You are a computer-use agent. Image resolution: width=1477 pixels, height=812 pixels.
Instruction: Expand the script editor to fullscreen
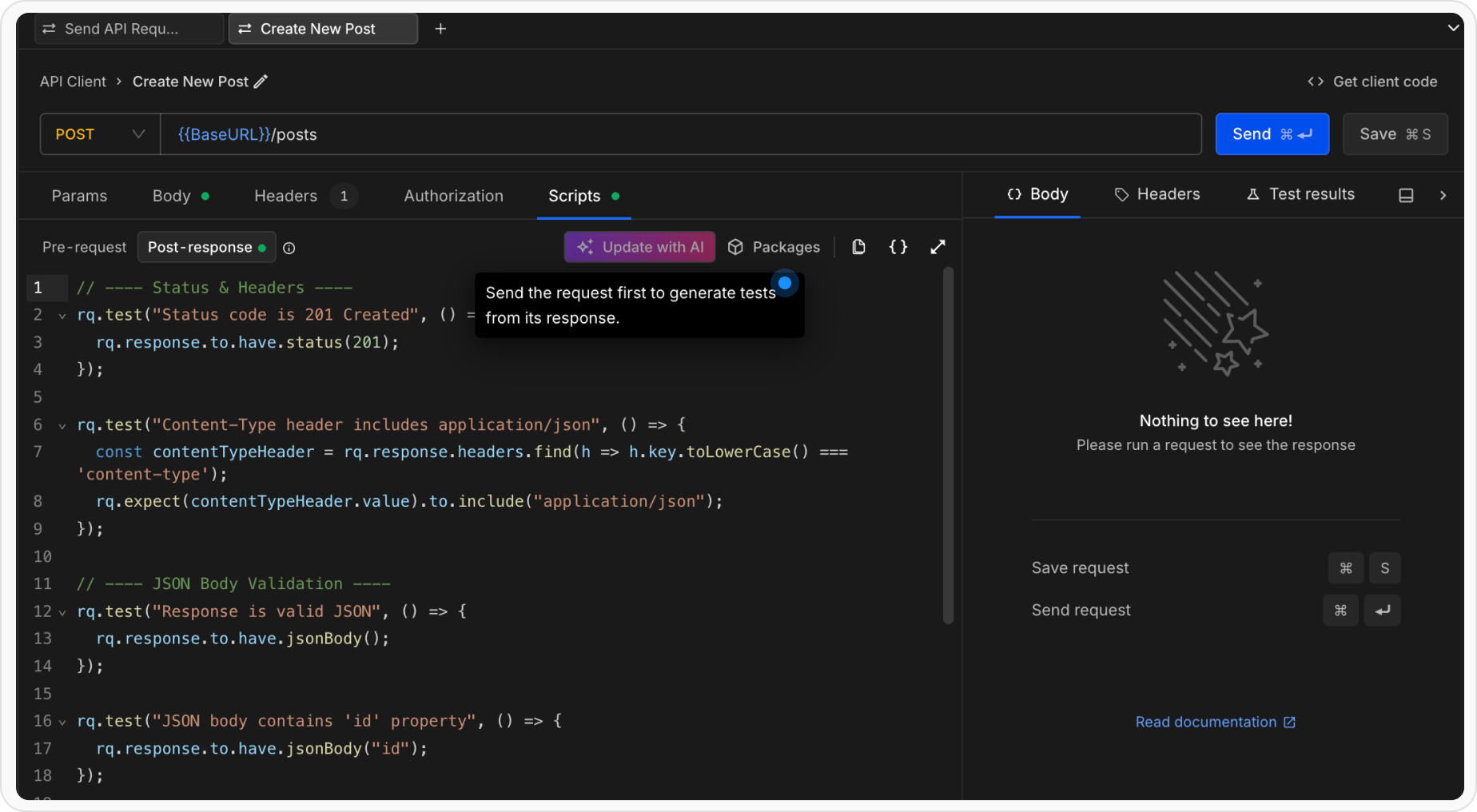(x=937, y=247)
